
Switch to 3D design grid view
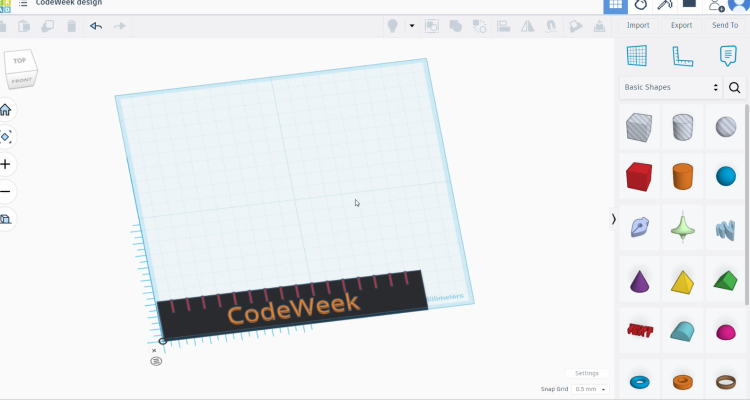[616, 5]
